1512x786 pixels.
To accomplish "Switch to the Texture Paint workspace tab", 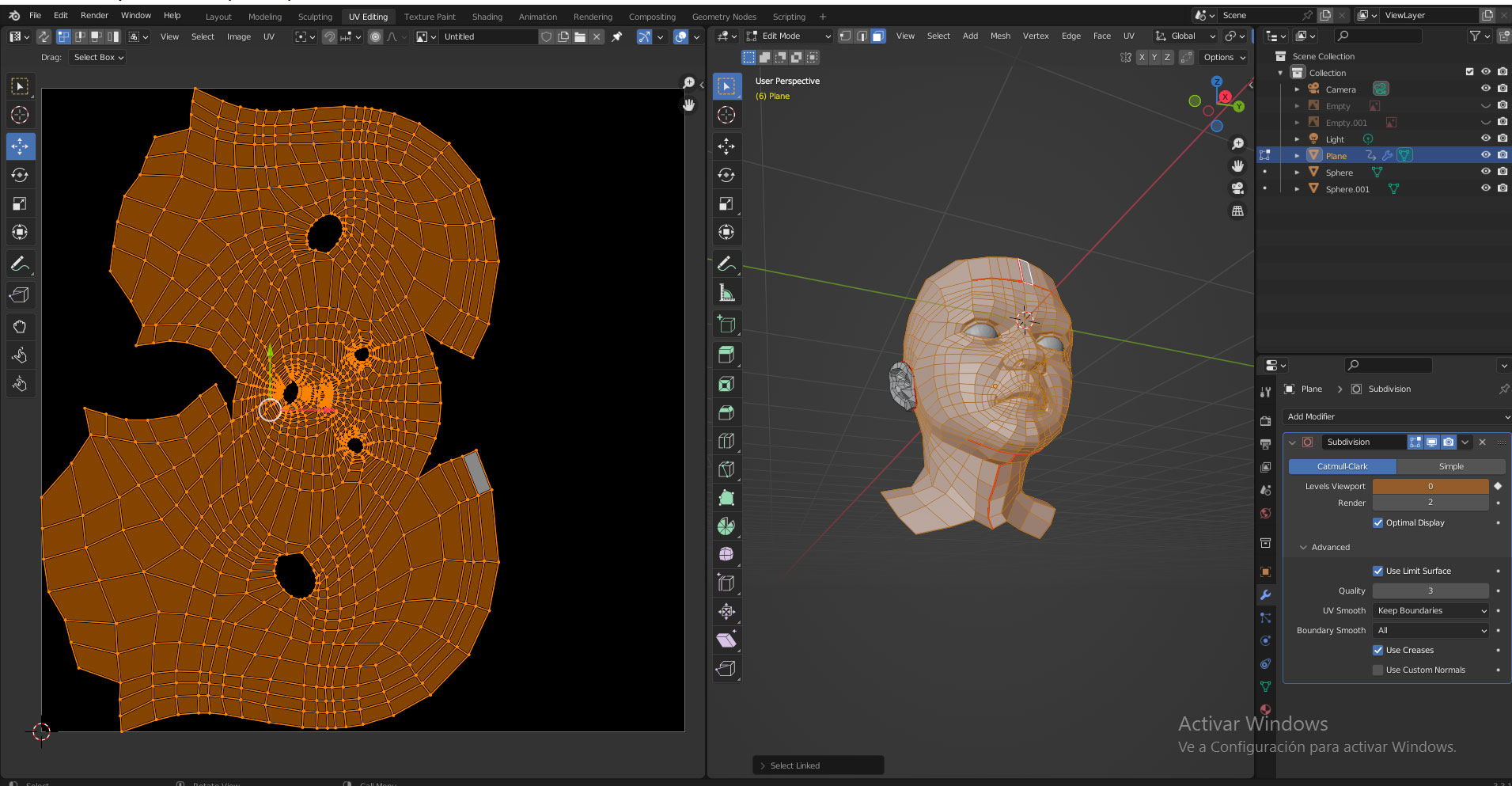I will tap(430, 17).
